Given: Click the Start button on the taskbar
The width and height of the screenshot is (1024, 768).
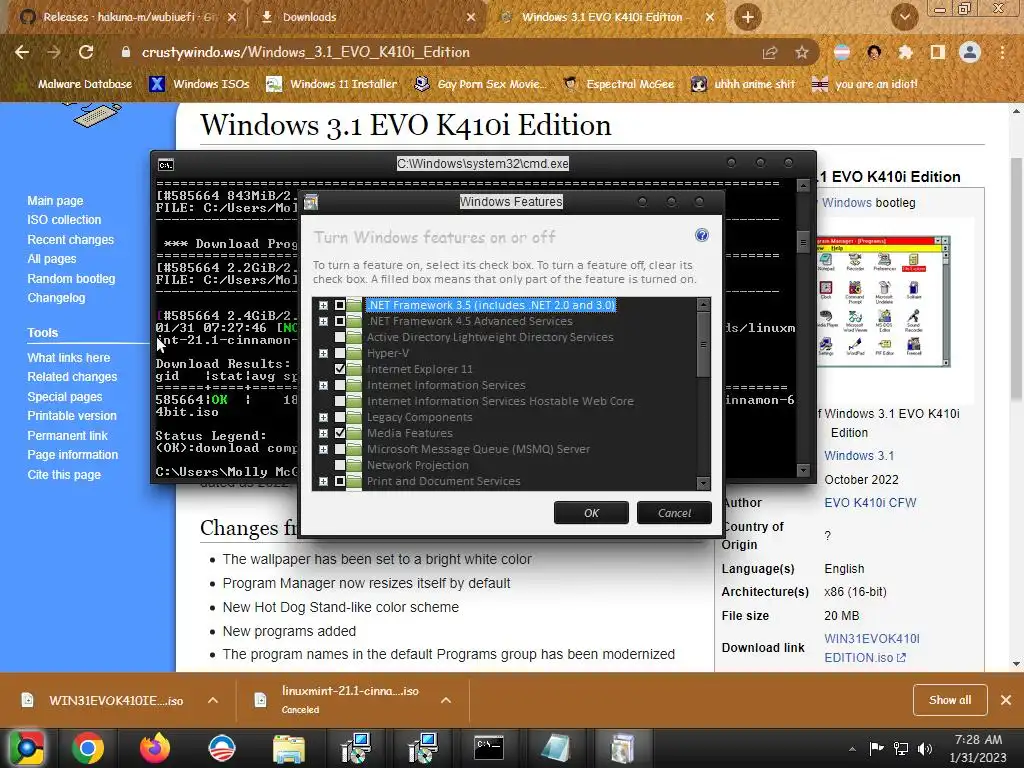Looking at the screenshot, I should [x=27, y=748].
